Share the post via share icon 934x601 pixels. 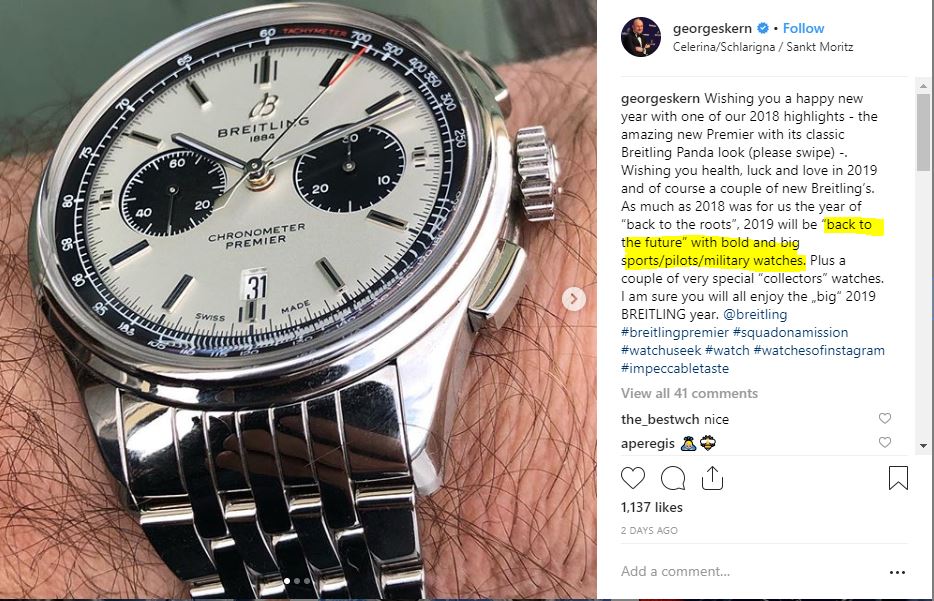click(712, 478)
